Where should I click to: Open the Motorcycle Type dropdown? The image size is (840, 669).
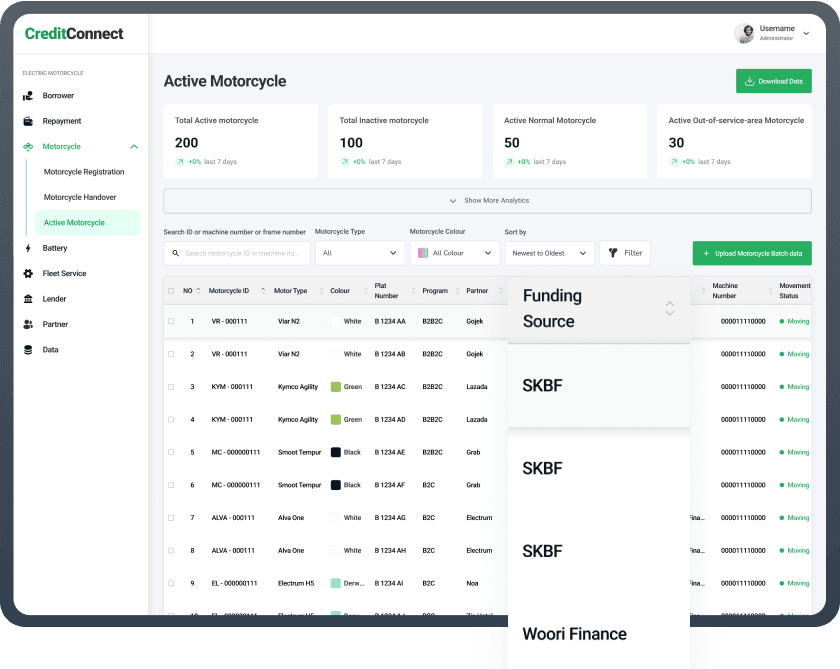(x=359, y=253)
